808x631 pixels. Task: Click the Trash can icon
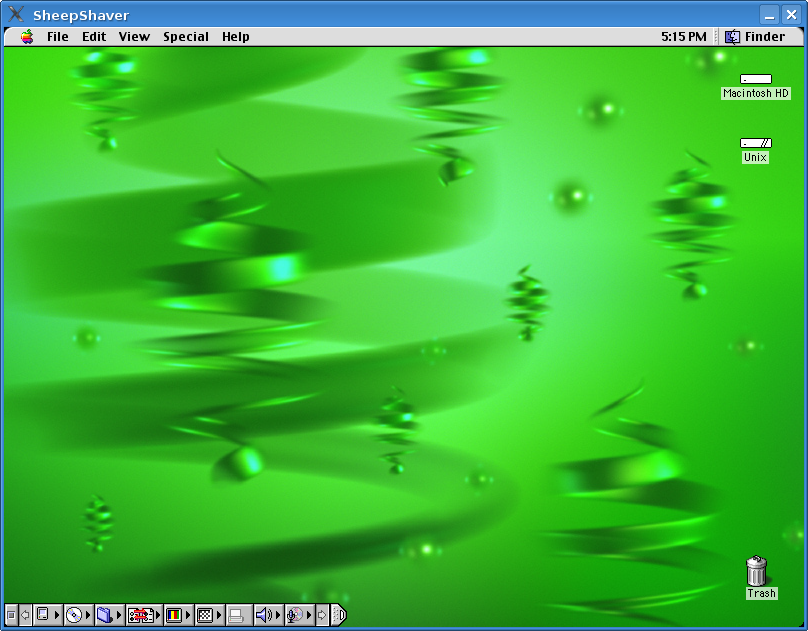coord(757,572)
